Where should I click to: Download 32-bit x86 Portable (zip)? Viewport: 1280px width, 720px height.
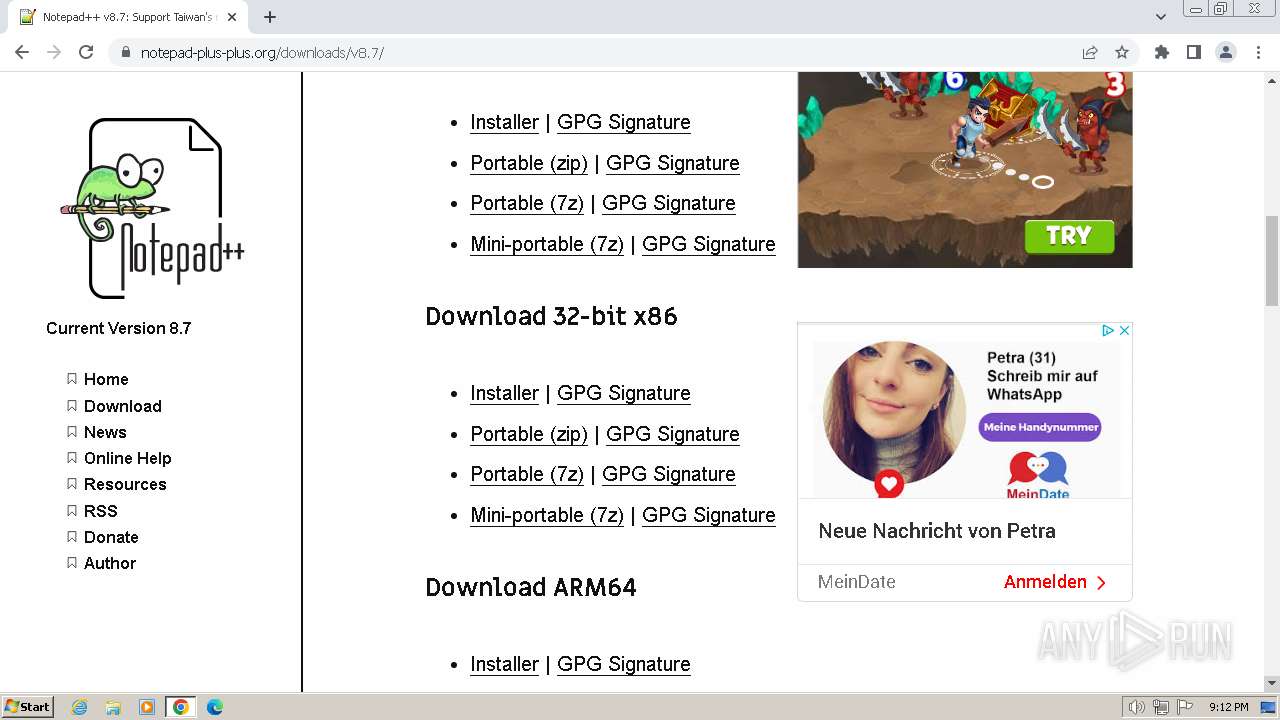click(x=529, y=434)
